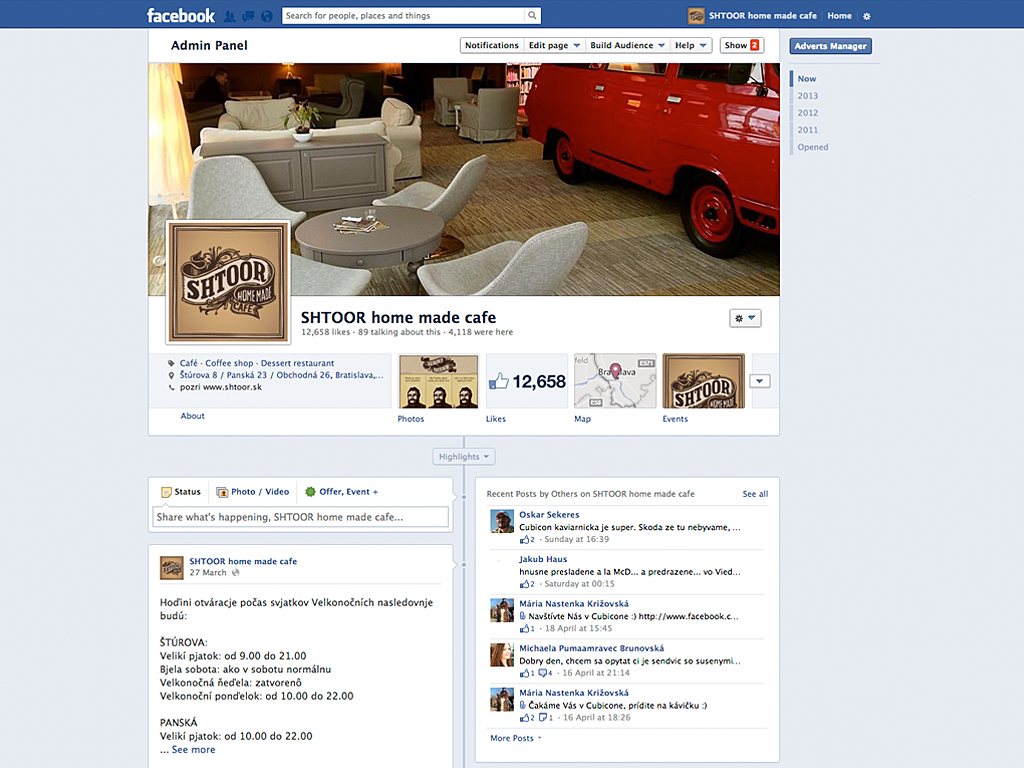Jump to 2012 on timeline

pyautogui.click(x=807, y=112)
